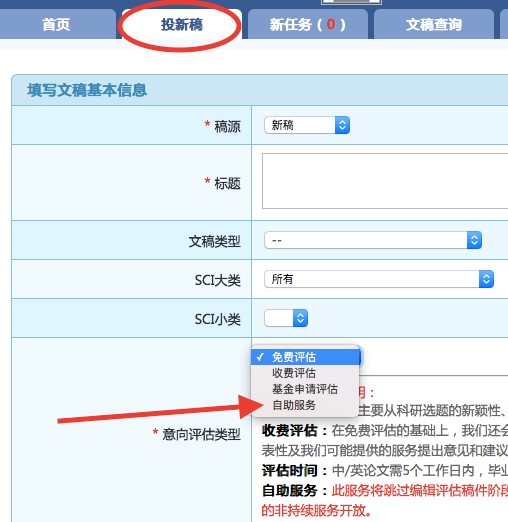Viewport: 508px width, 522px height.
Task: Click the blue stepper arrow on 稿源 select
Action: [x=342, y=125]
